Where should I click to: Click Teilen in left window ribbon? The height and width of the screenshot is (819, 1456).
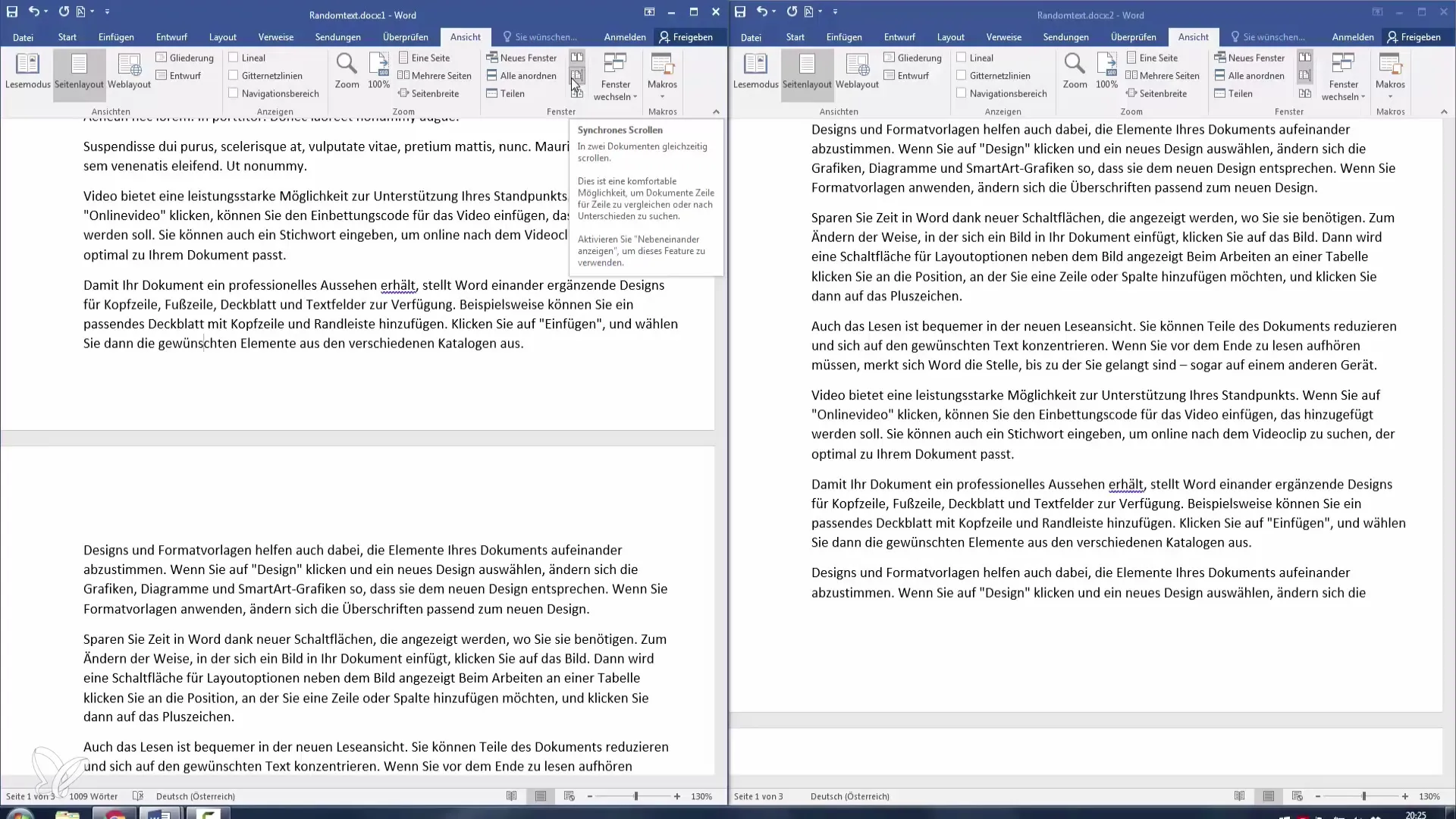pos(506,93)
